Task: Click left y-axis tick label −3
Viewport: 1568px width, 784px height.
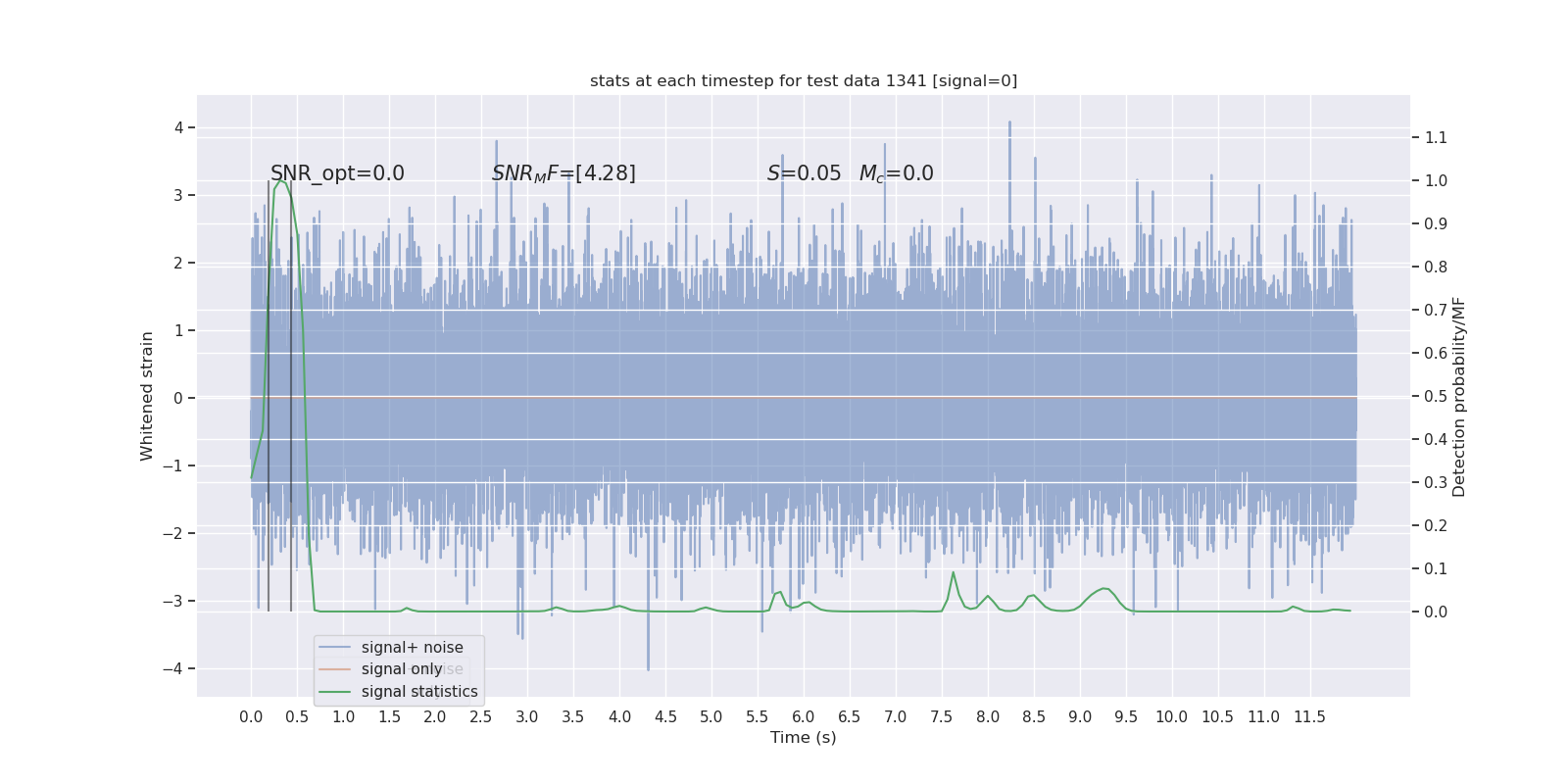Action: point(172,601)
